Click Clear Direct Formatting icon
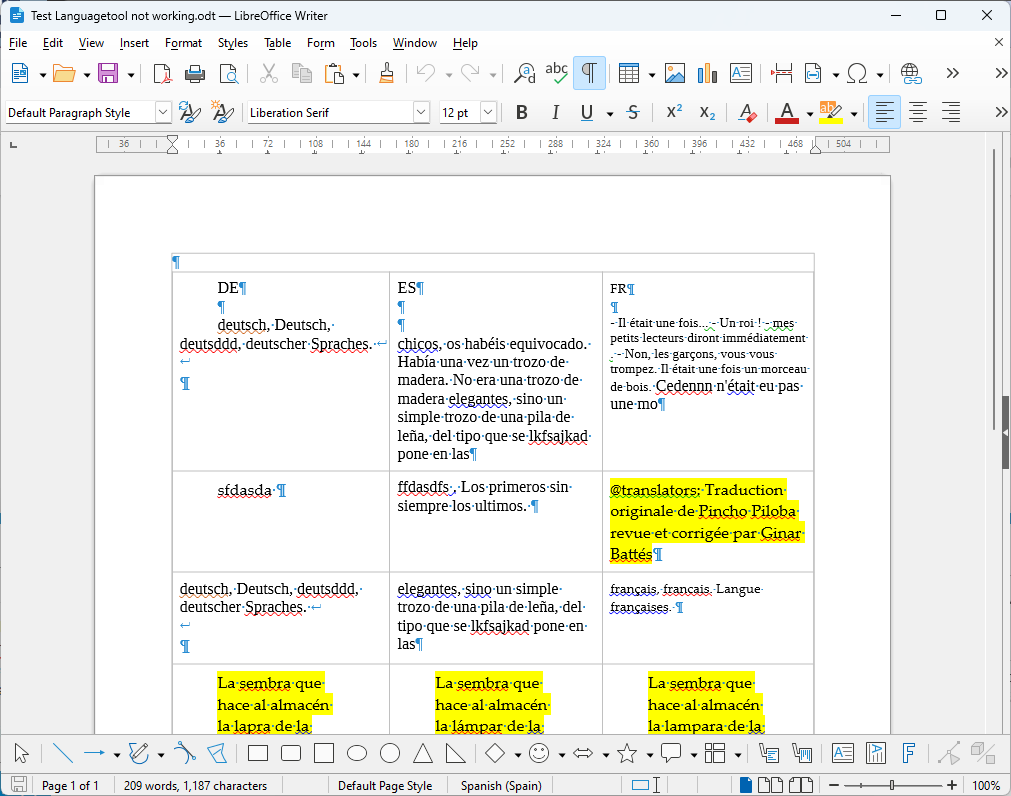The width and height of the screenshot is (1011, 796). [747, 113]
